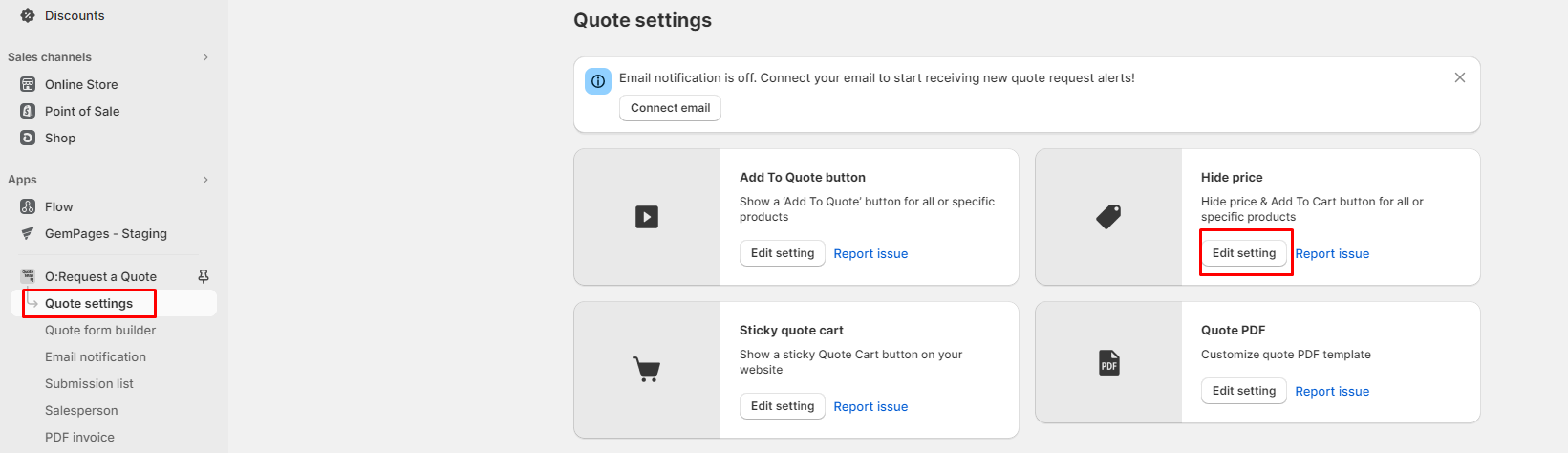Click the Online Store icon
This screenshot has width=1568, height=453.
[x=28, y=84]
